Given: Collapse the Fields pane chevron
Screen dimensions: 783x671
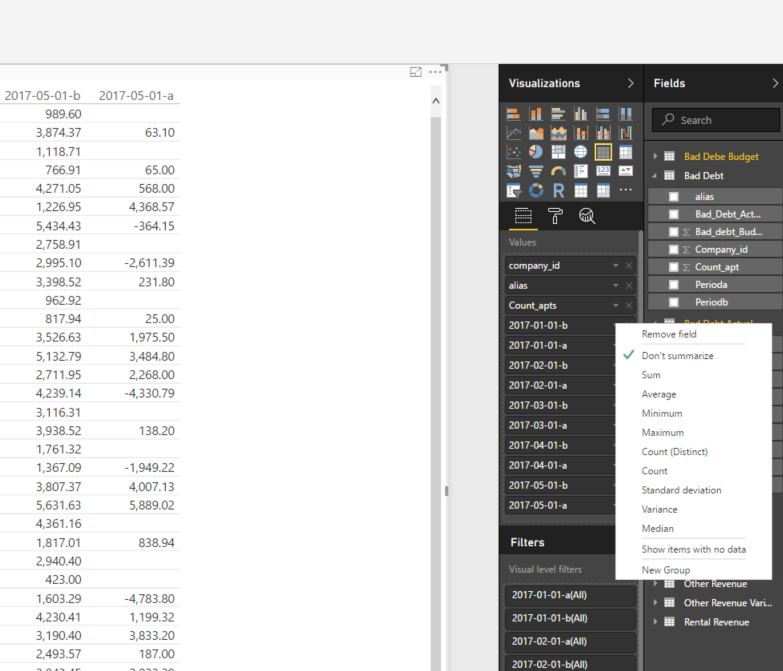Looking at the screenshot, I should click(775, 83).
